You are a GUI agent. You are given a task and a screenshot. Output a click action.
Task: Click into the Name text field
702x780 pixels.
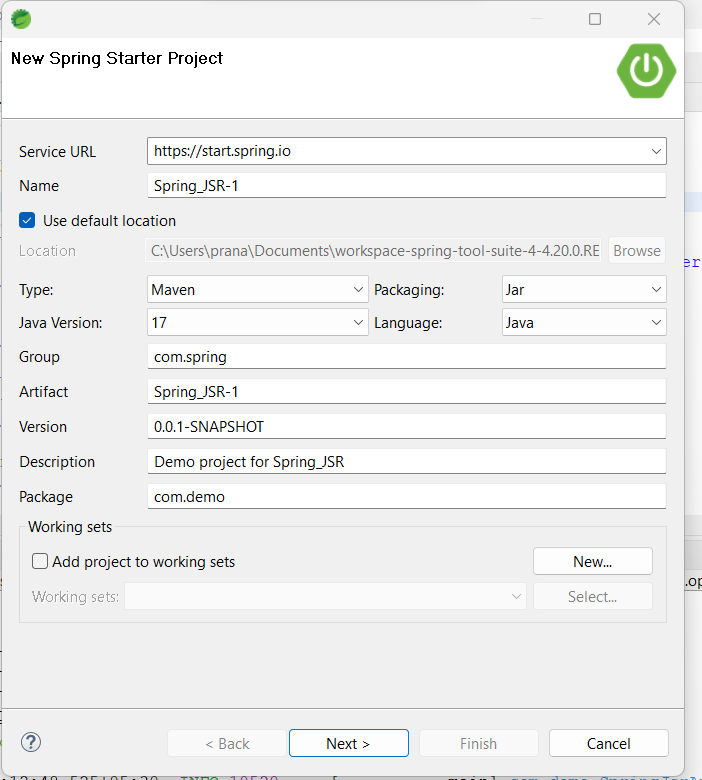pyautogui.click(x=405, y=185)
